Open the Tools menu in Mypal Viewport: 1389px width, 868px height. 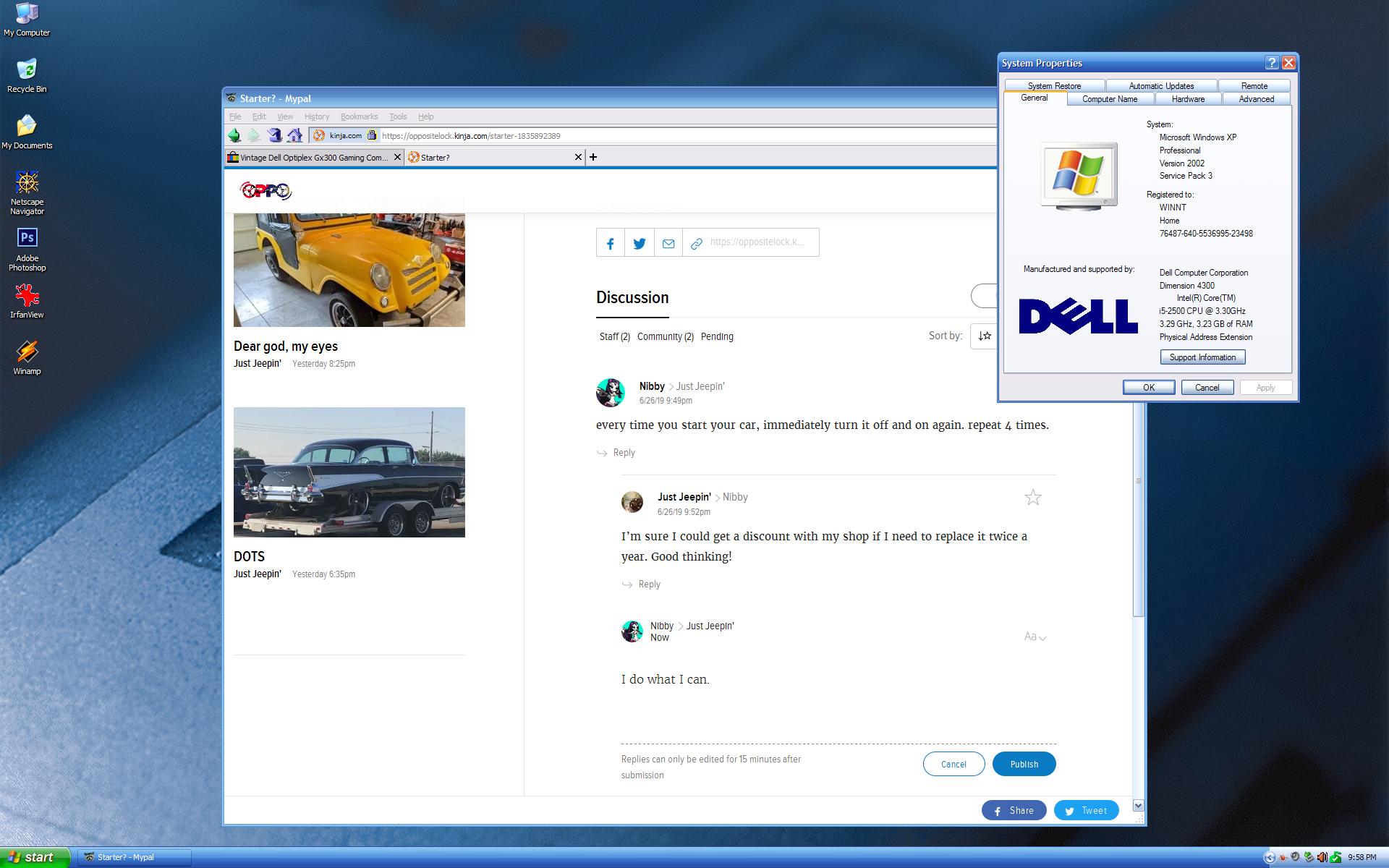(x=398, y=116)
